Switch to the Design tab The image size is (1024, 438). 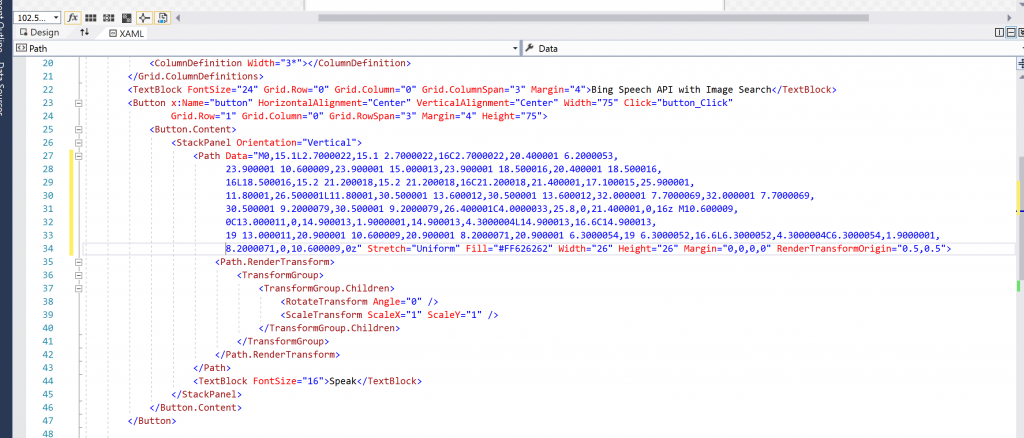point(39,32)
